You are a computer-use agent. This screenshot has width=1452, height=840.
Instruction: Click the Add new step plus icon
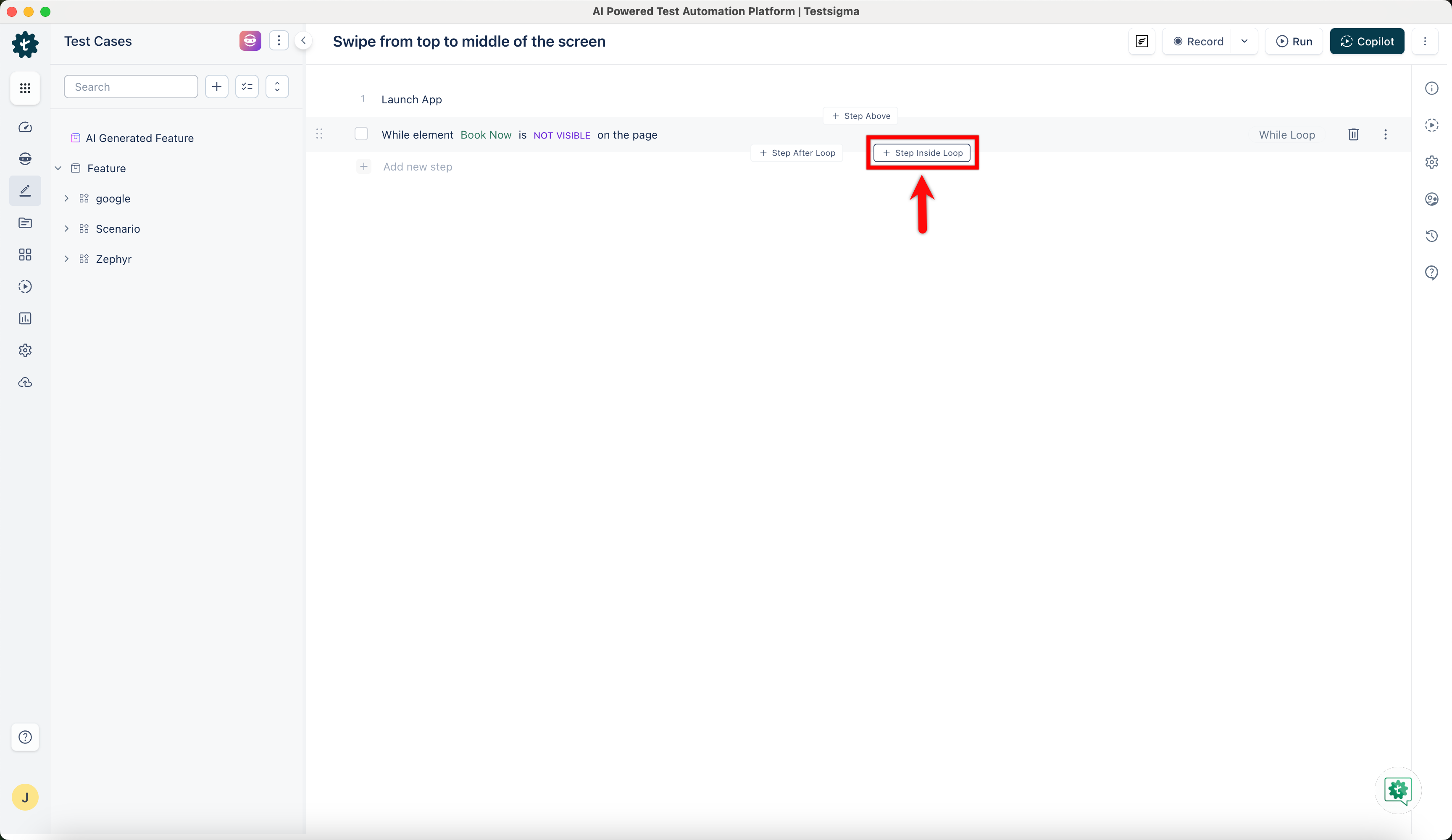point(363,166)
